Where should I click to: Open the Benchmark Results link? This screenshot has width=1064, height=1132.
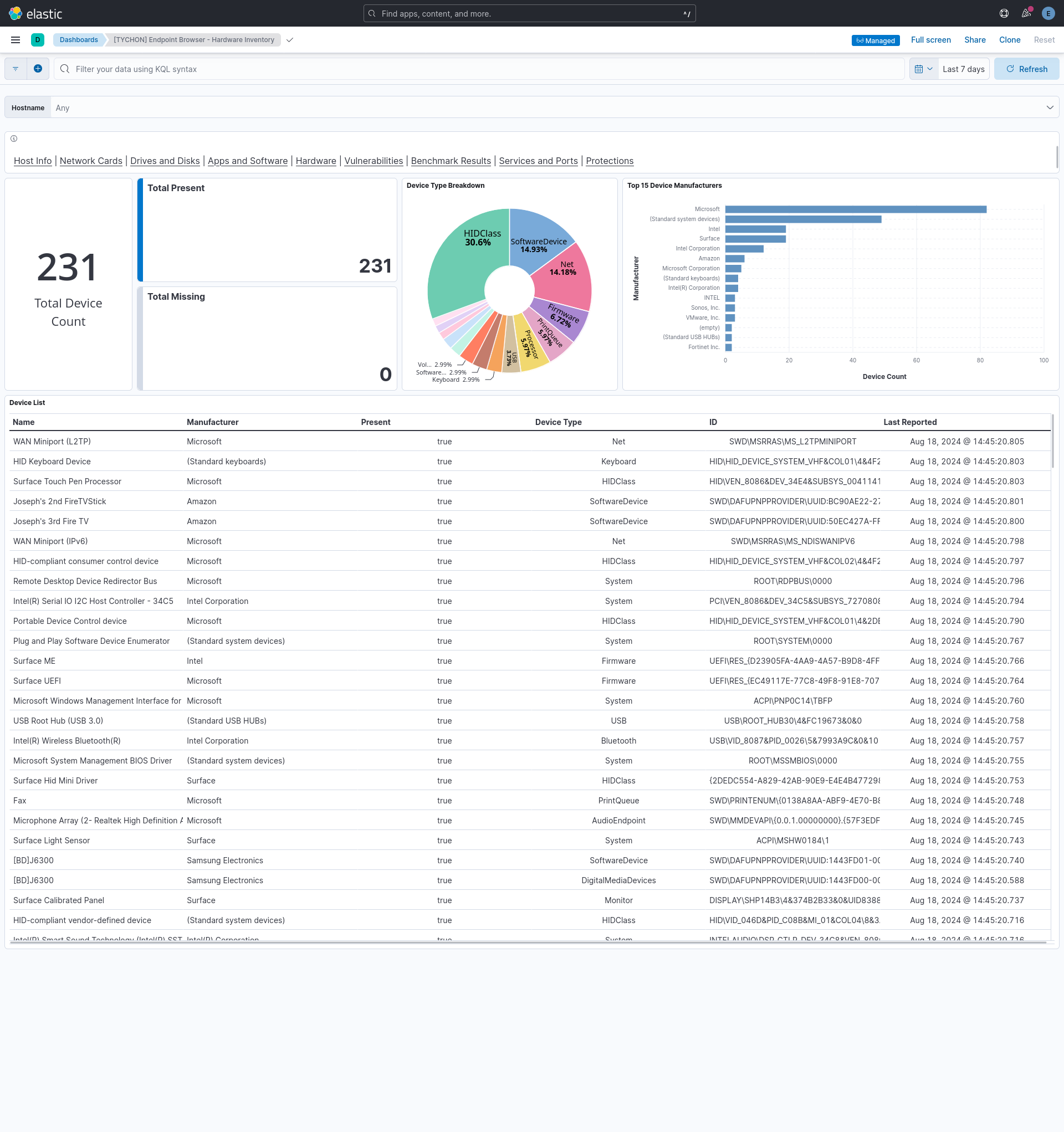click(451, 161)
